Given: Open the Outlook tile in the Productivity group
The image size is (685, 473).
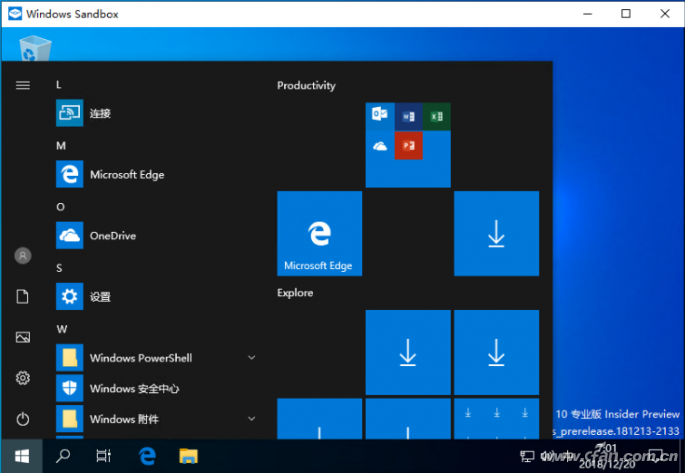Looking at the screenshot, I should 380,116.
